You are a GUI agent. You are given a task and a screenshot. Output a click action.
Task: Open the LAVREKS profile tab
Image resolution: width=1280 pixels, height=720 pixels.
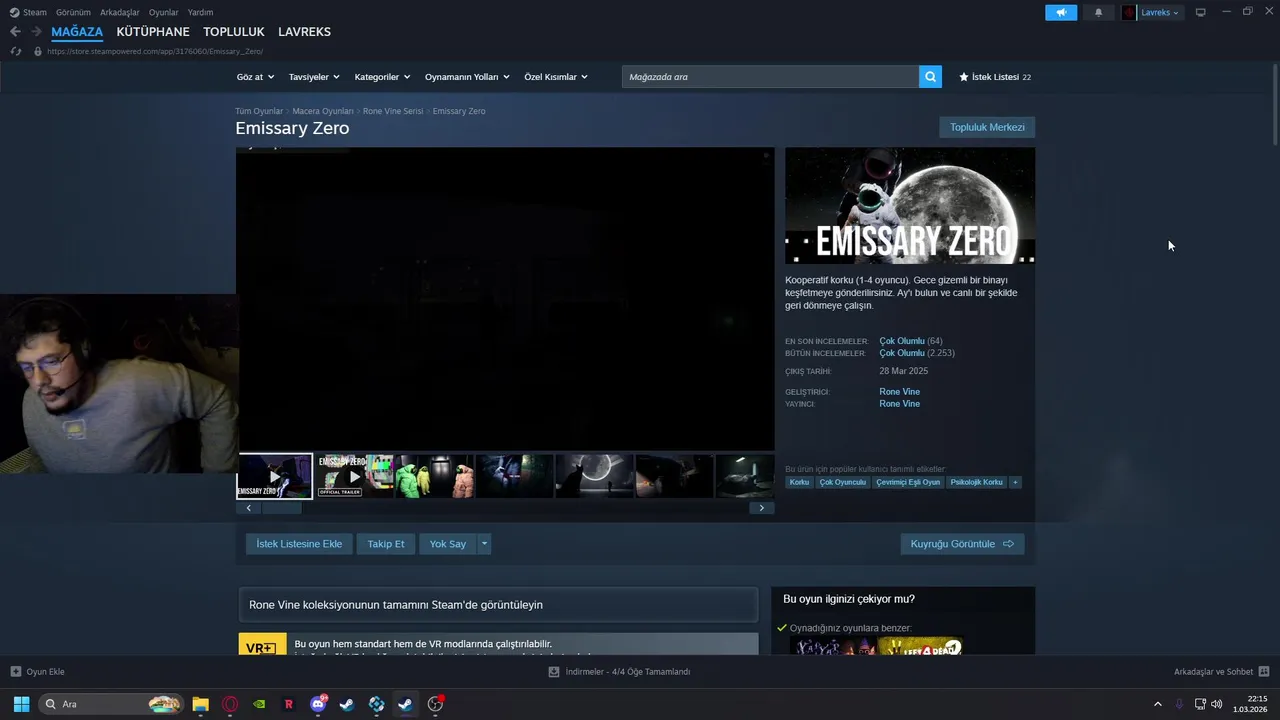(x=304, y=32)
